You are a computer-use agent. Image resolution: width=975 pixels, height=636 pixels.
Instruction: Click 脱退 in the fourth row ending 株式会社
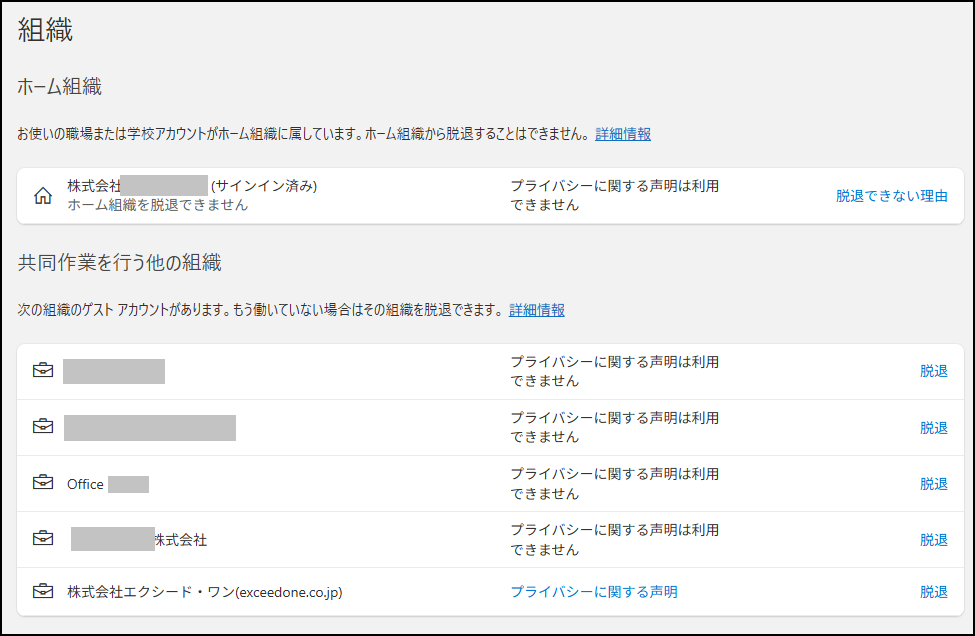(x=933, y=539)
